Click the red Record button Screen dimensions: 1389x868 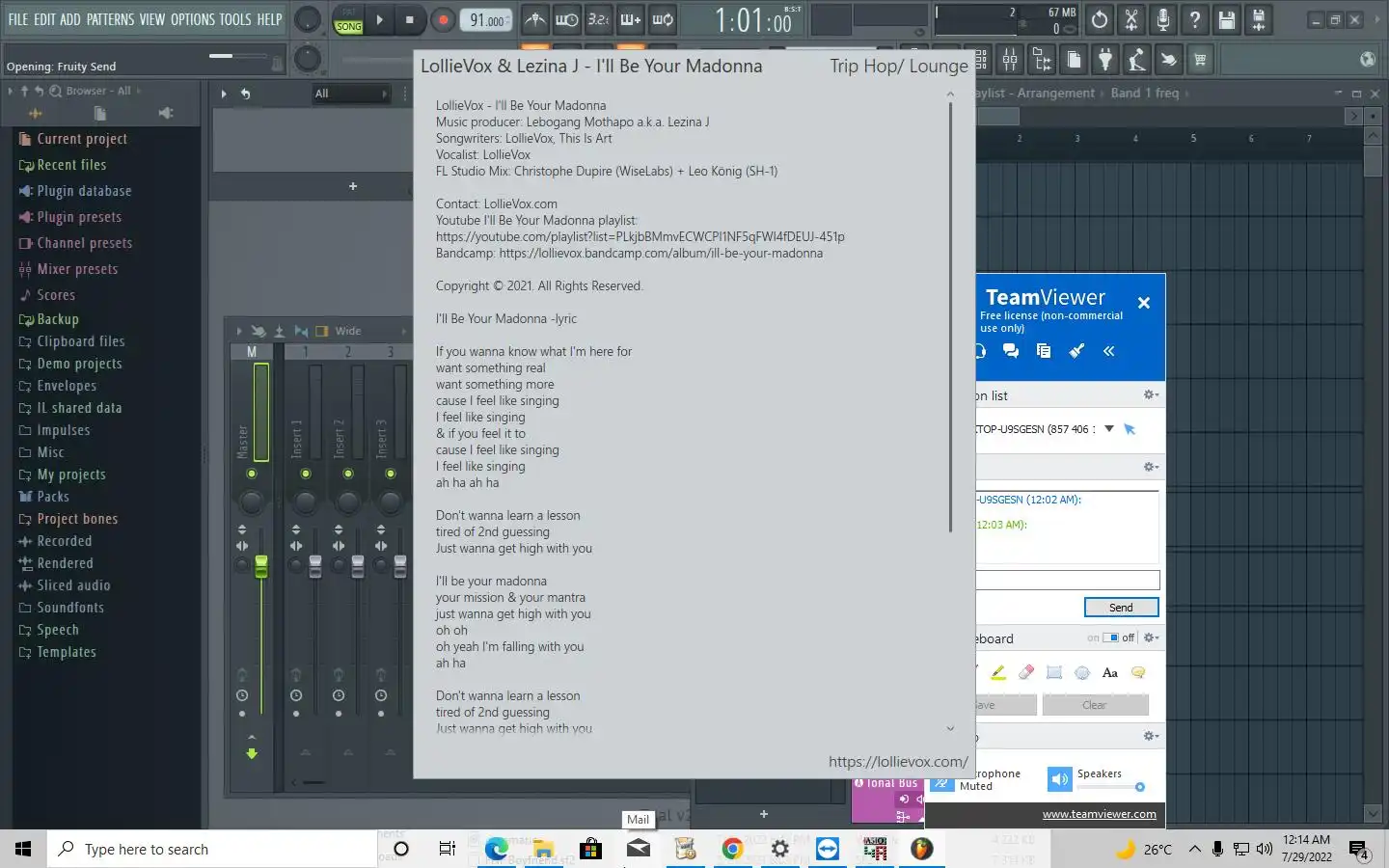point(443,19)
